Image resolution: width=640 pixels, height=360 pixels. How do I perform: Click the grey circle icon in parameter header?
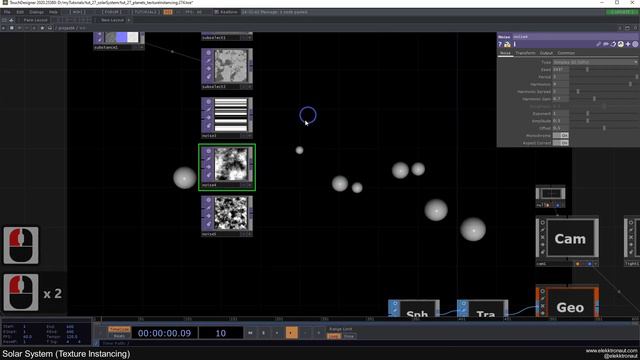click(x=635, y=44)
